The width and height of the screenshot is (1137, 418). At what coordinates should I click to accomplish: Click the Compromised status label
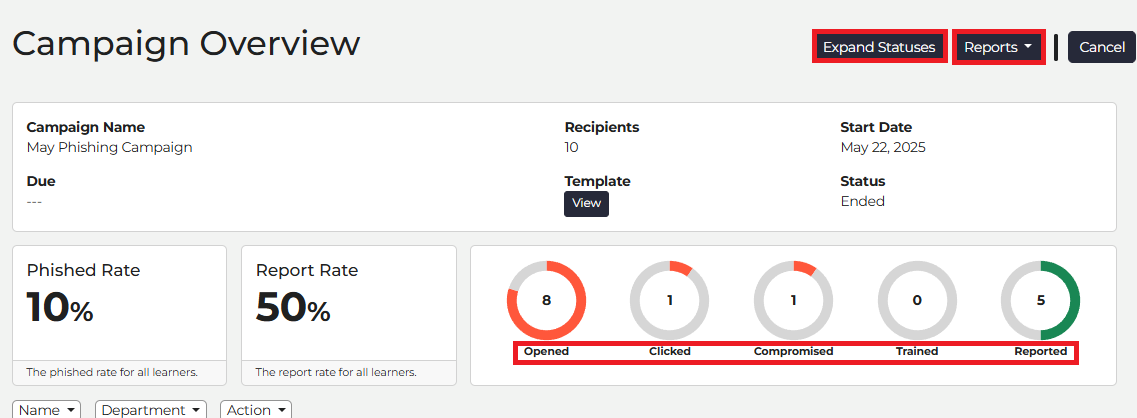point(793,351)
